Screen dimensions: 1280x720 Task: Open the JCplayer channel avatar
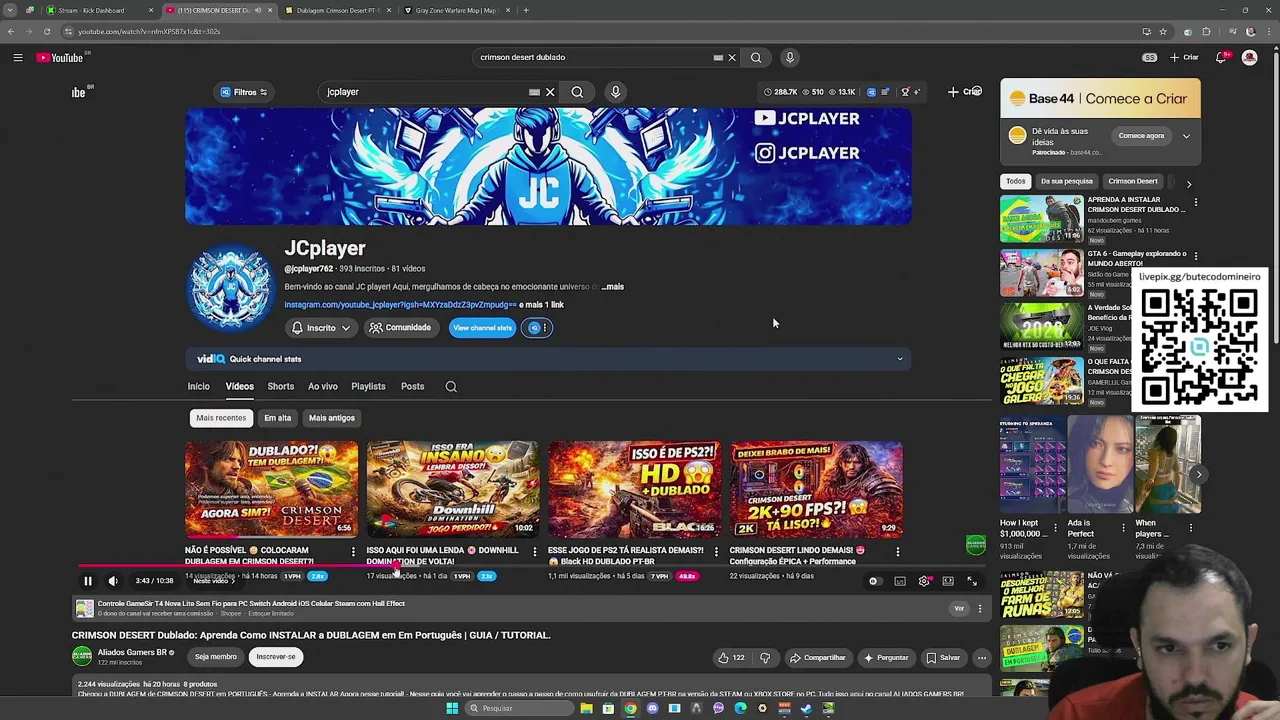click(x=230, y=287)
